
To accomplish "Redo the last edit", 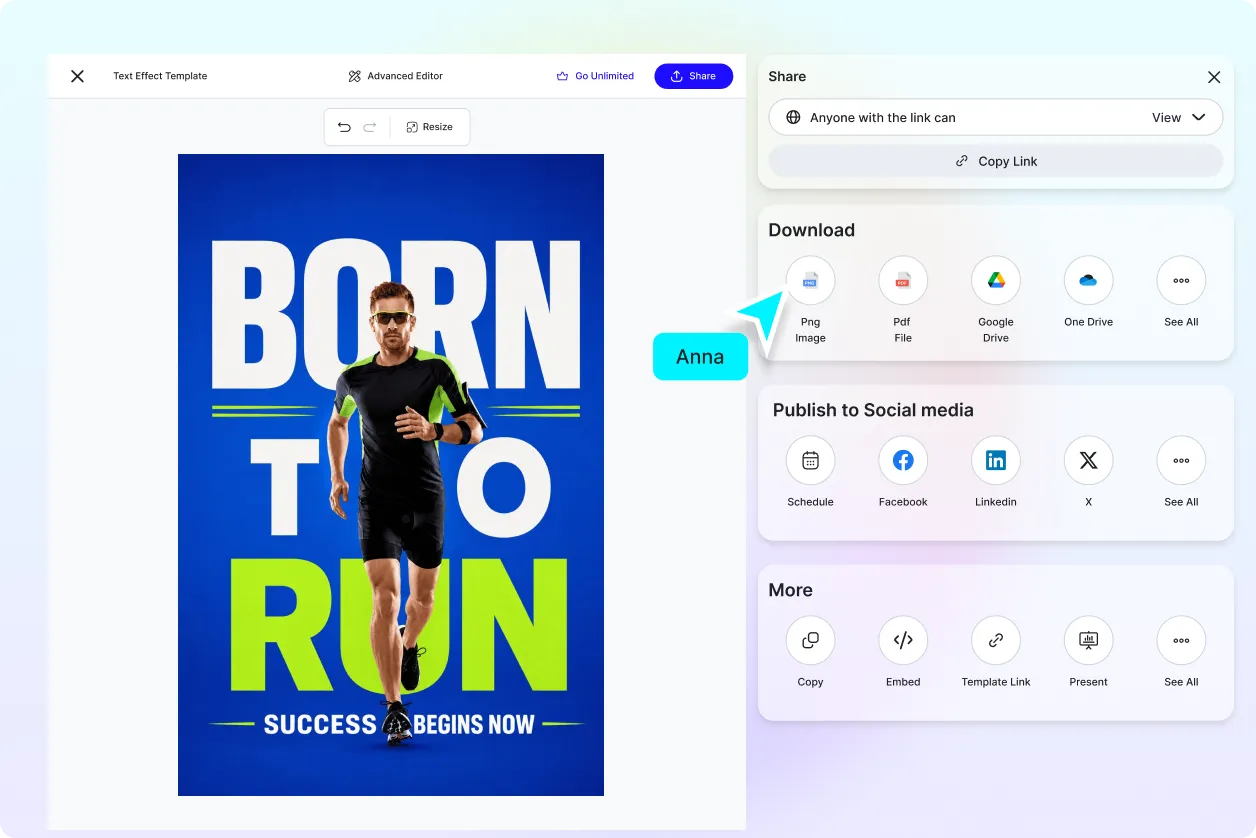I will [370, 127].
